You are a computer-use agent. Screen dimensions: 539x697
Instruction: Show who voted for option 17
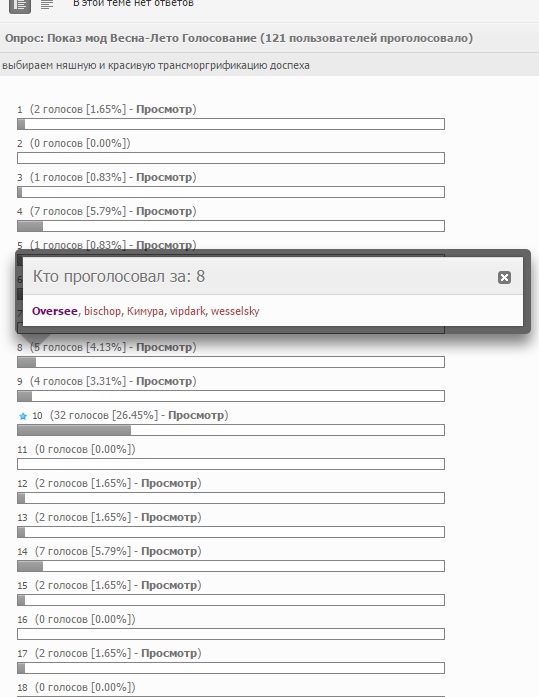170,653
